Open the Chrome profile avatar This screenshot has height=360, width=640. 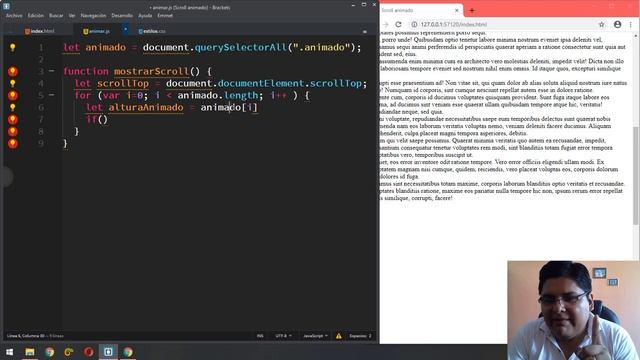(x=617, y=24)
